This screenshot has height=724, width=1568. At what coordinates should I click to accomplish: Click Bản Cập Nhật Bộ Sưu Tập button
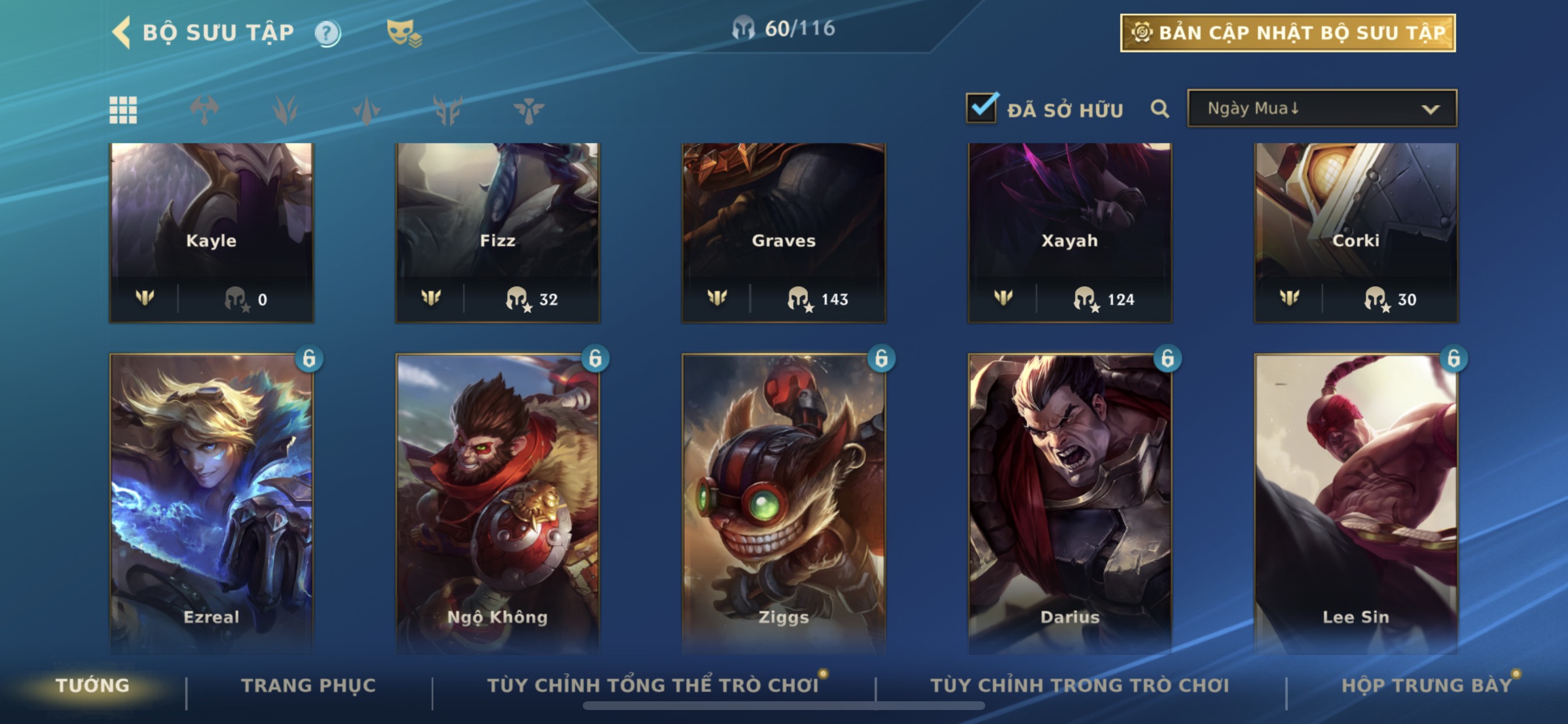tap(1288, 33)
